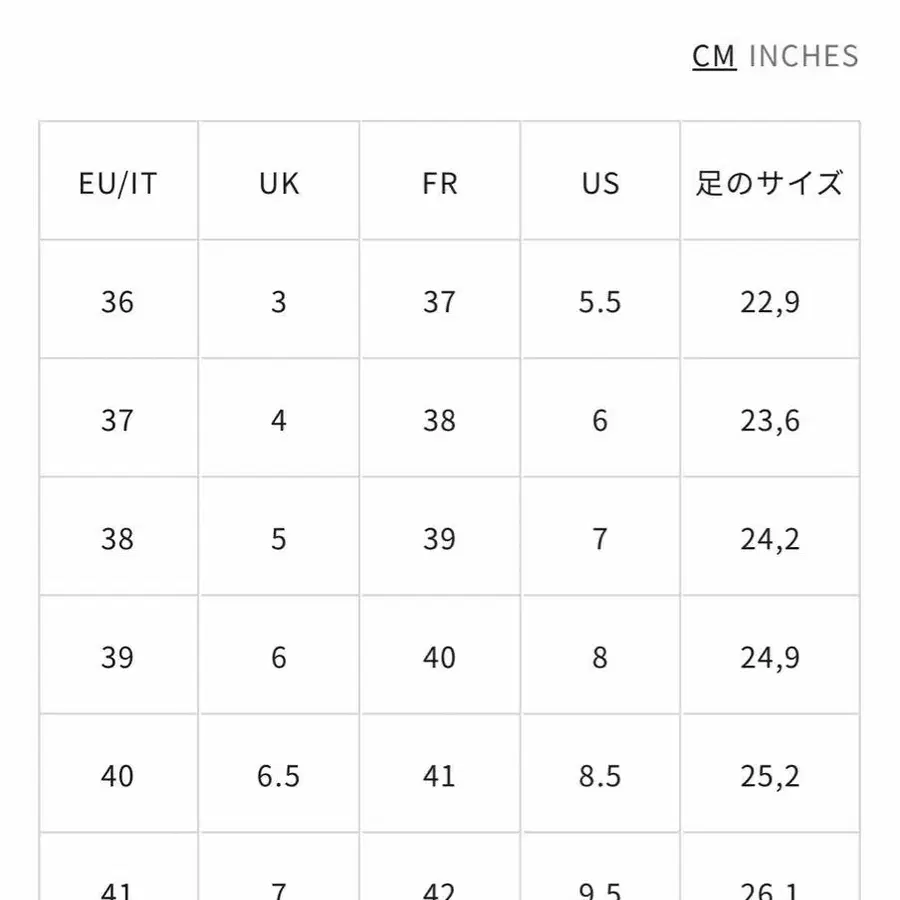Select FR size 40 cell

tap(440, 657)
